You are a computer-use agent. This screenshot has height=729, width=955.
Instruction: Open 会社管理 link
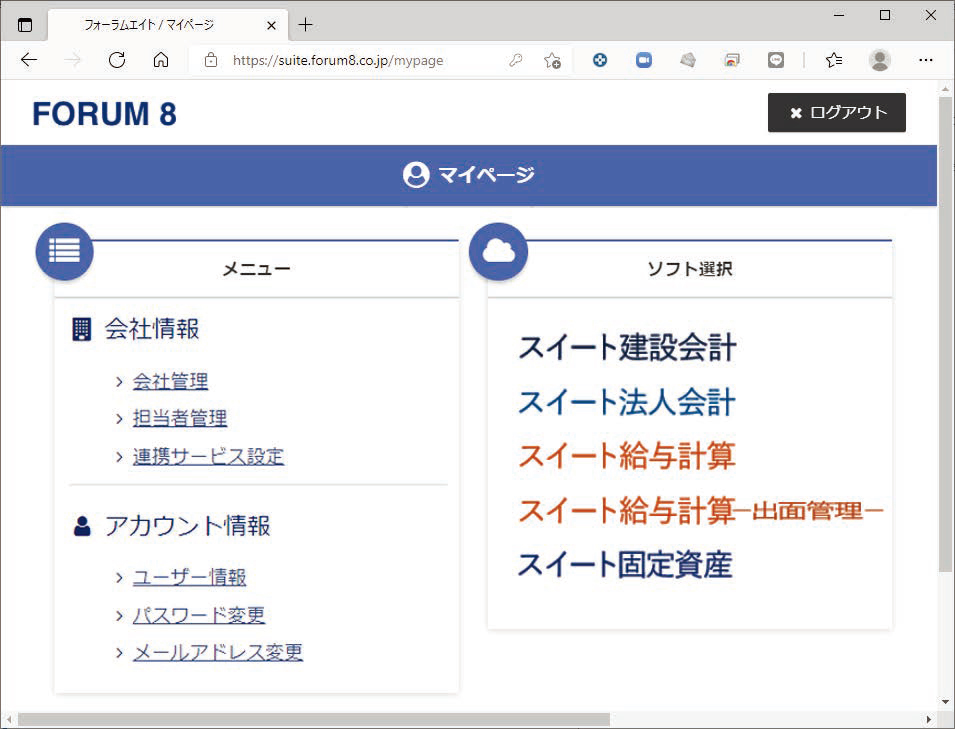click(171, 381)
